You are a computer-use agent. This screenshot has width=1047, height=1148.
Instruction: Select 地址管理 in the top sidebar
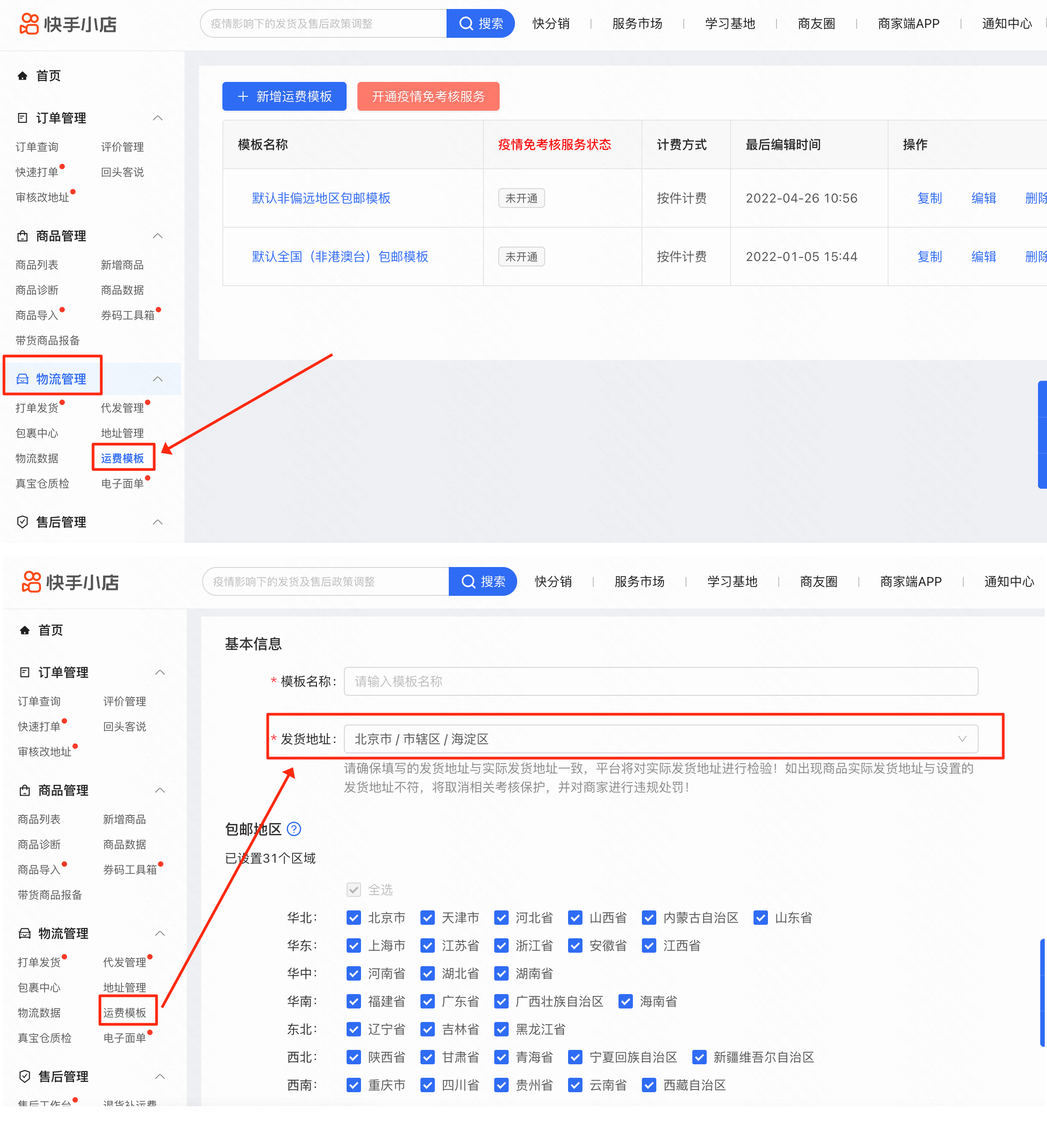tap(122, 433)
